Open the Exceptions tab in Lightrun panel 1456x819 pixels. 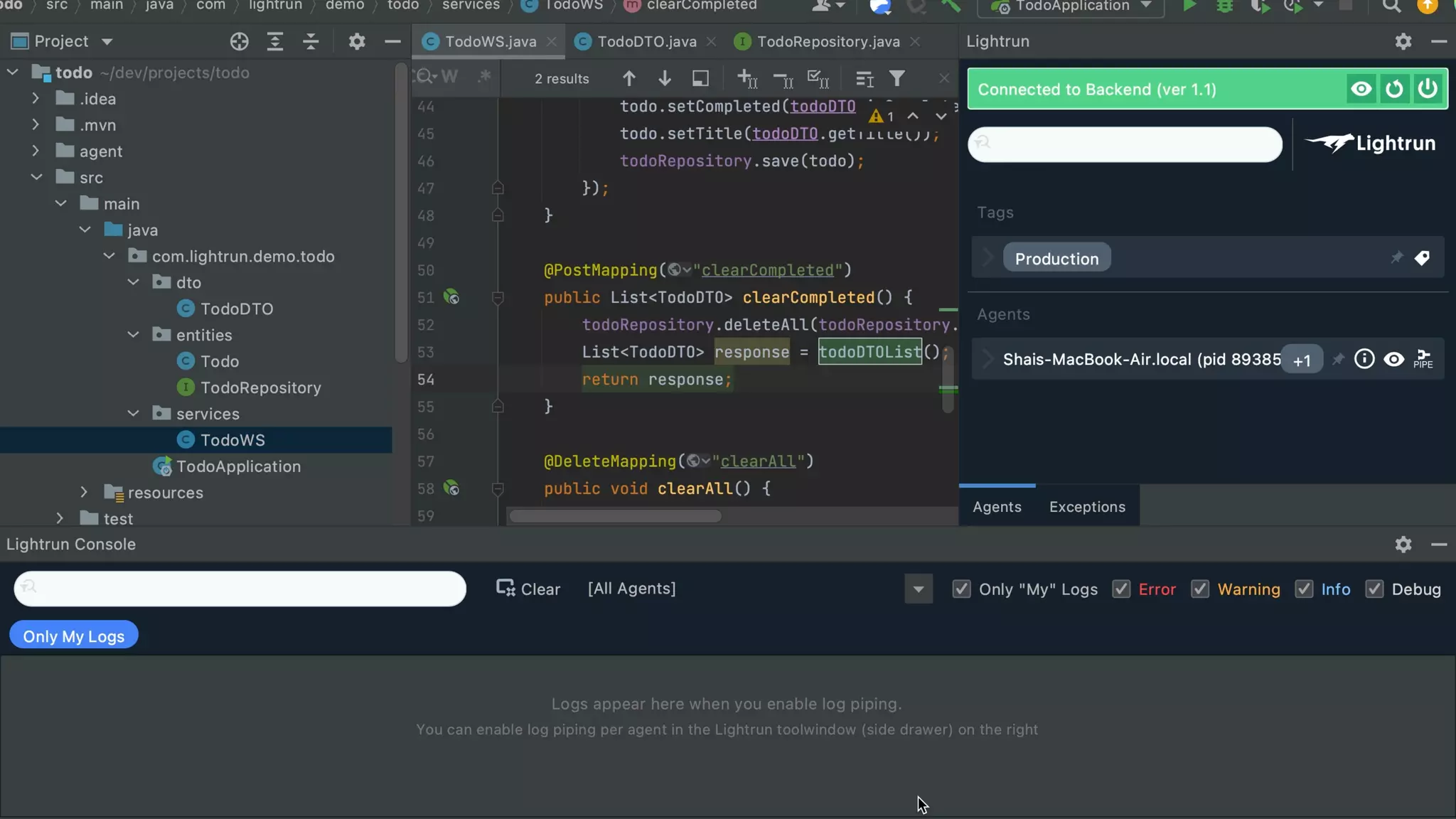pyautogui.click(x=1087, y=507)
